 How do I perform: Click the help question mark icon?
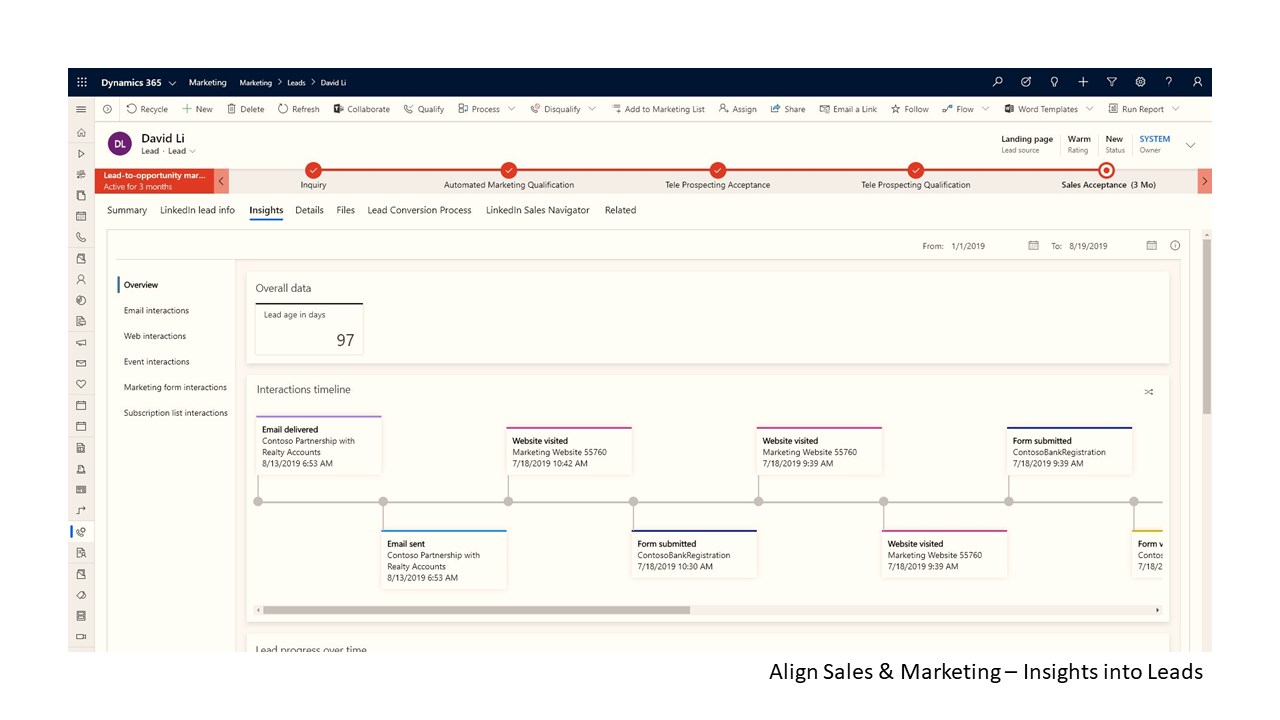click(1168, 82)
